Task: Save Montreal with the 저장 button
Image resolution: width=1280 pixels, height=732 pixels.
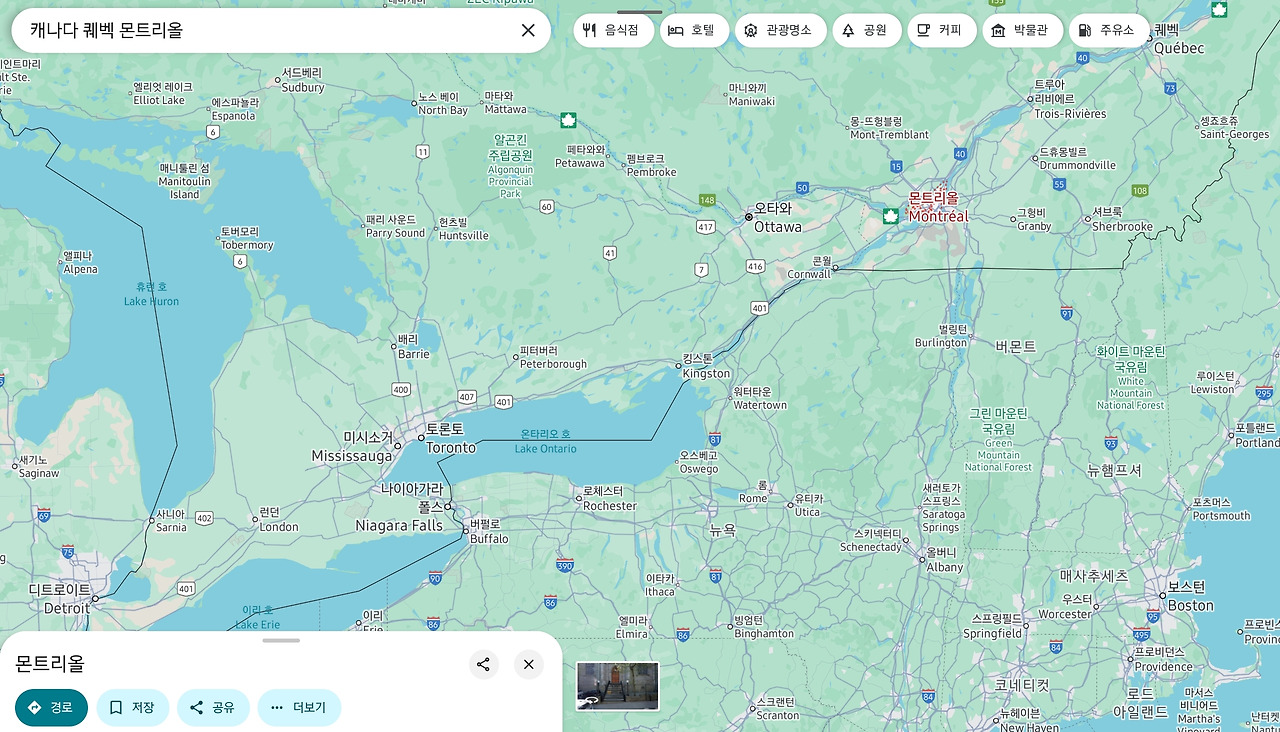Action: [x=132, y=707]
